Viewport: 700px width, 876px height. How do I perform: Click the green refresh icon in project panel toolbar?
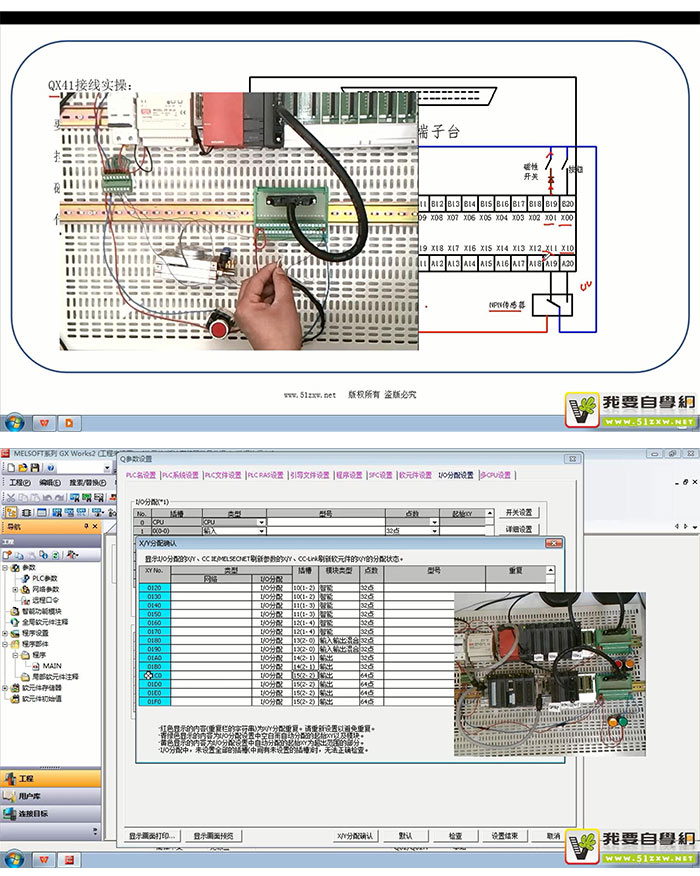coord(55,555)
